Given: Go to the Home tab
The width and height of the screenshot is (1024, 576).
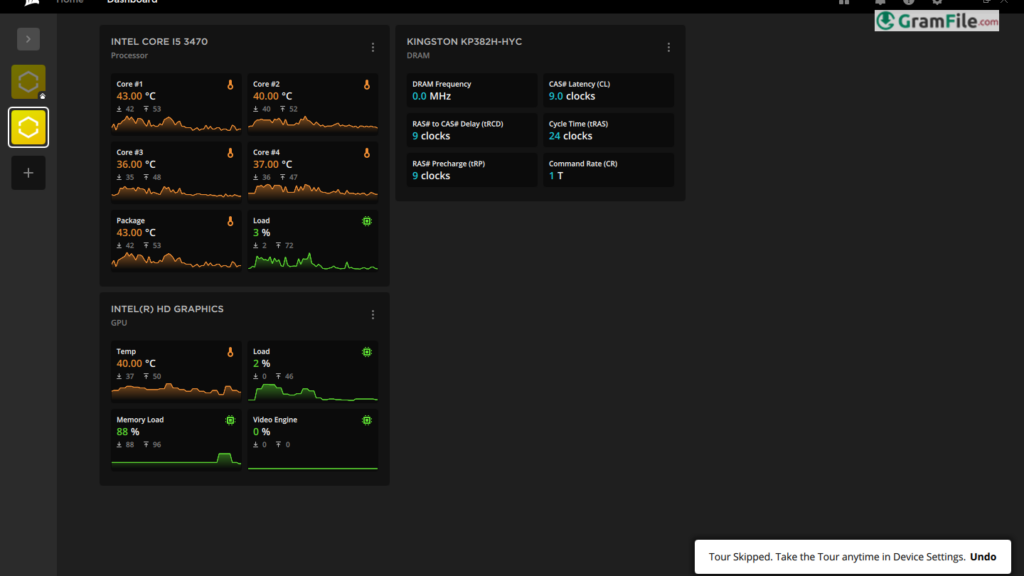Looking at the screenshot, I should (70, 2).
